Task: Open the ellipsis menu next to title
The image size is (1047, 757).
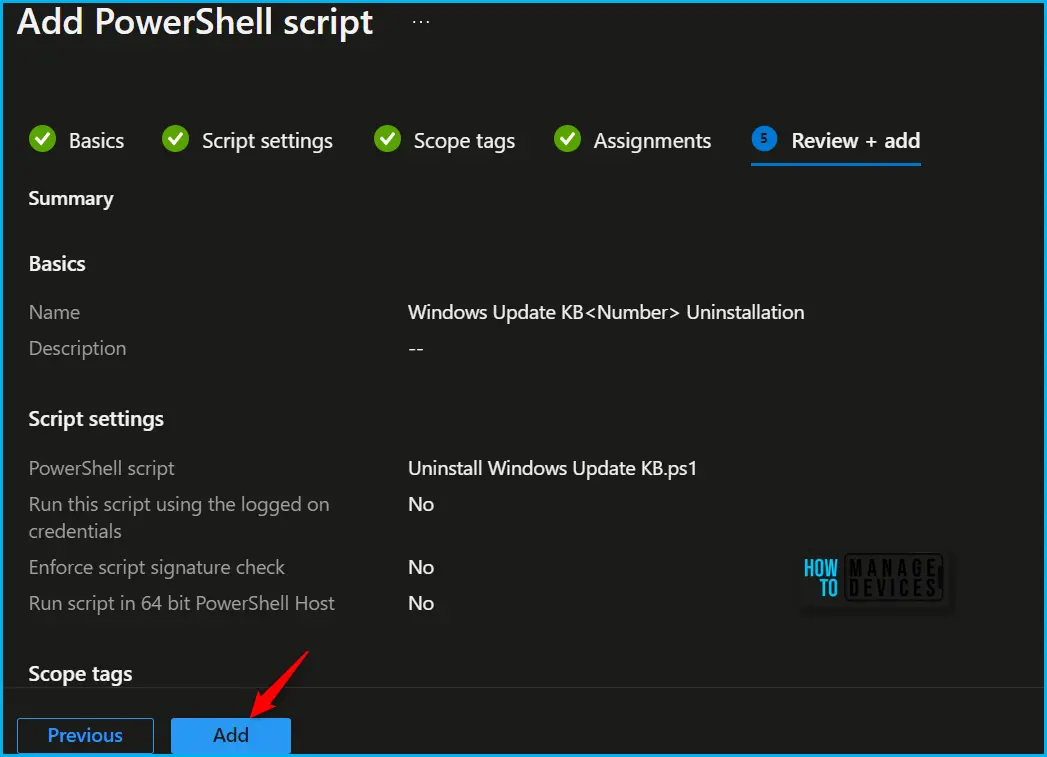Action: pyautogui.click(x=421, y=22)
